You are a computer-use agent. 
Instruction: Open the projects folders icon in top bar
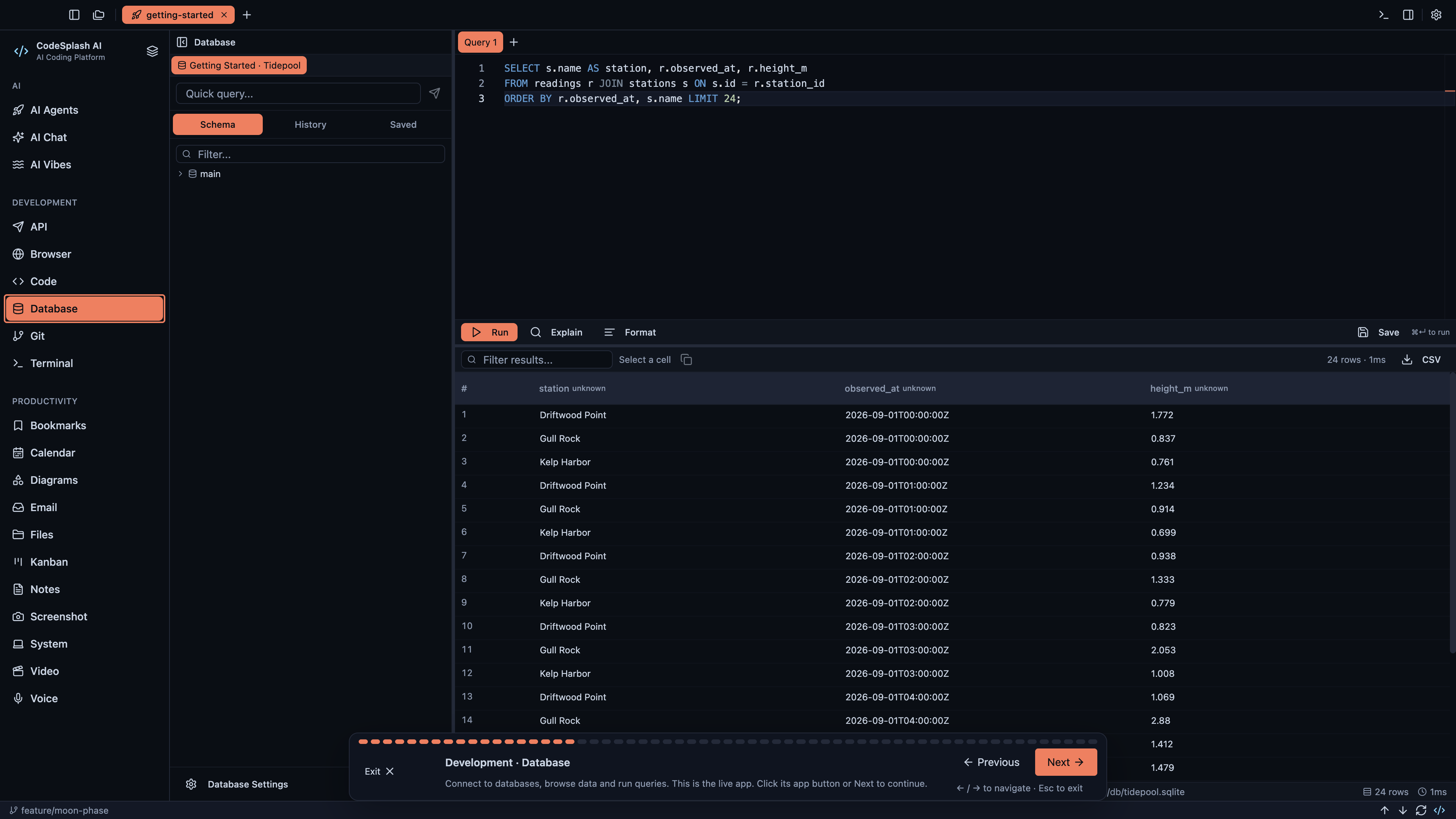99,15
